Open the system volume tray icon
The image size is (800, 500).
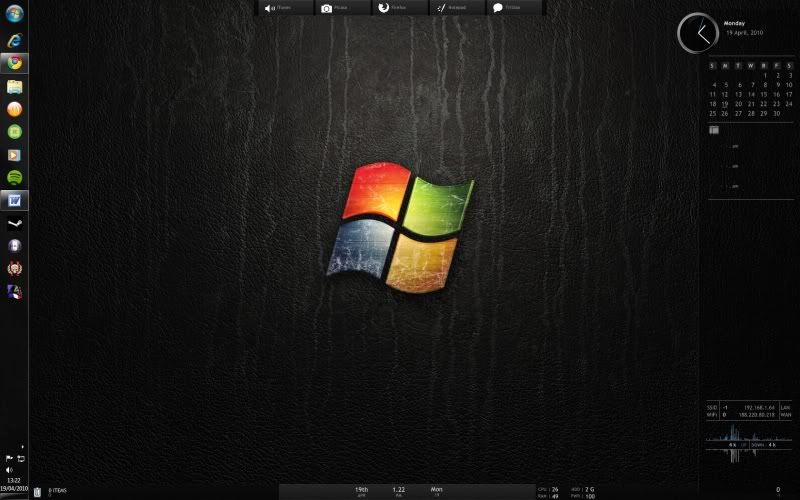pyautogui.click(x=9, y=470)
